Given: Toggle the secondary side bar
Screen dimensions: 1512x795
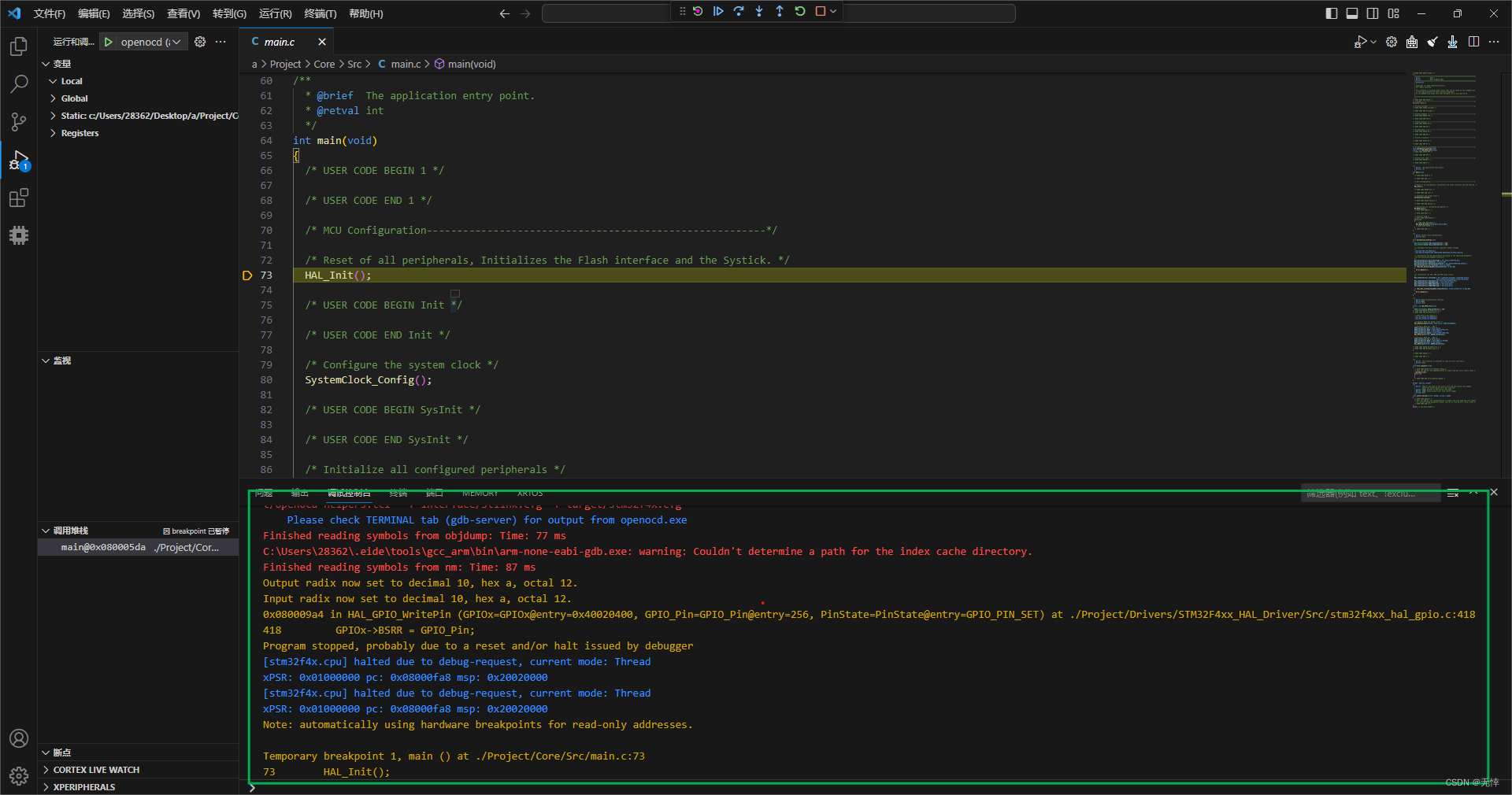Looking at the screenshot, I should click(1373, 13).
